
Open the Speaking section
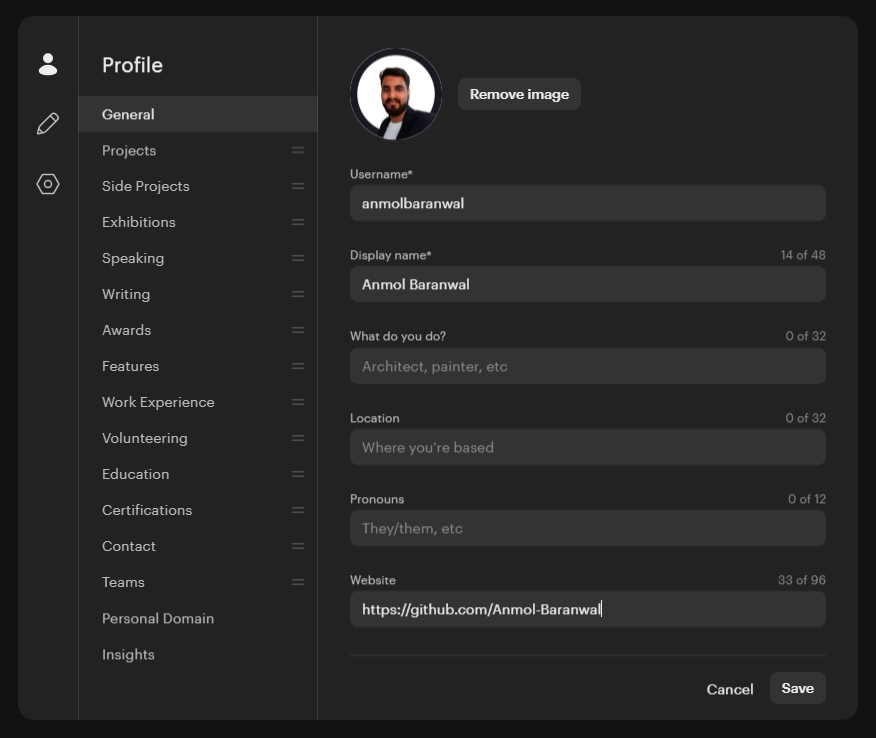(198, 258)
